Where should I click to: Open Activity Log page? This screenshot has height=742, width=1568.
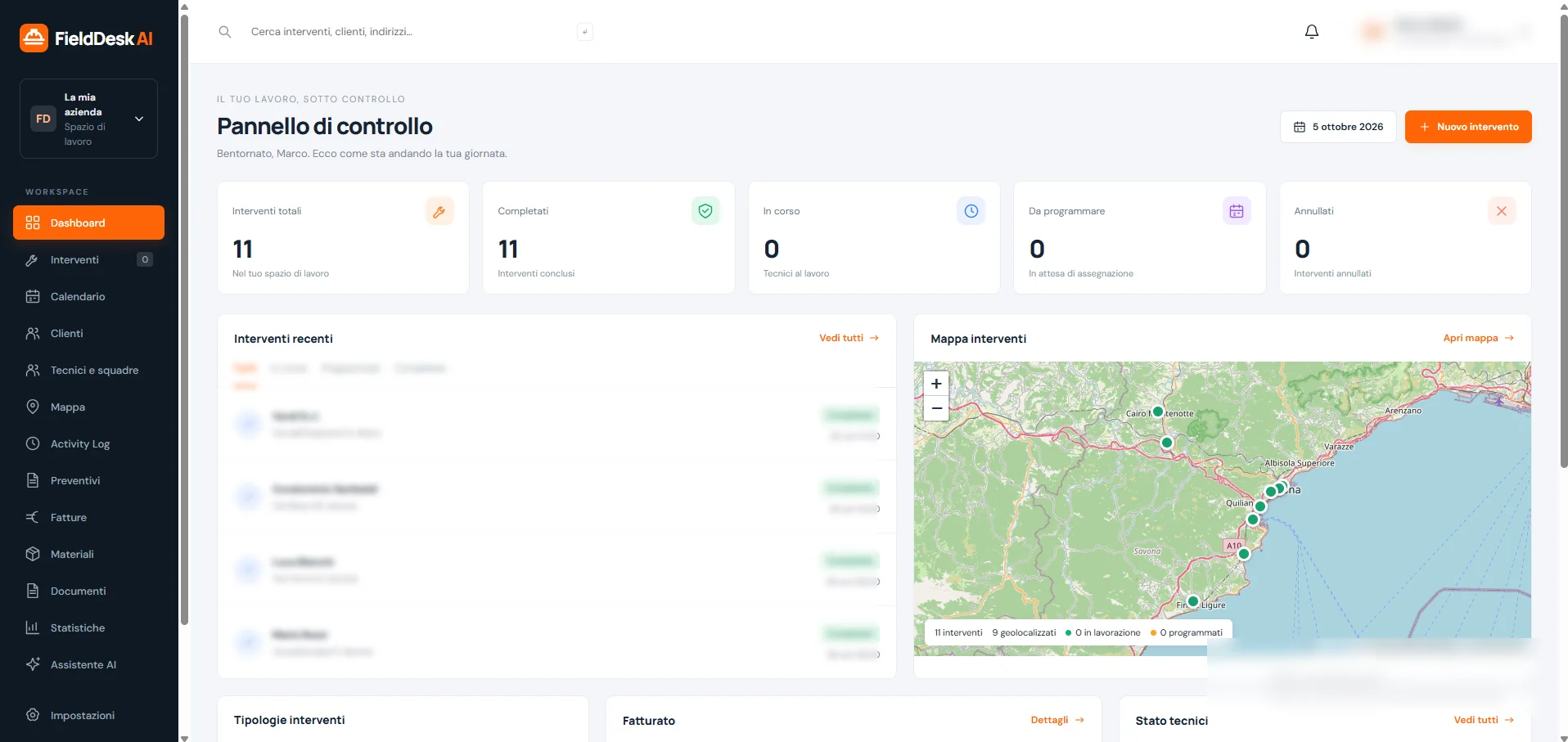pyautogui.click(x=88, y=443)
